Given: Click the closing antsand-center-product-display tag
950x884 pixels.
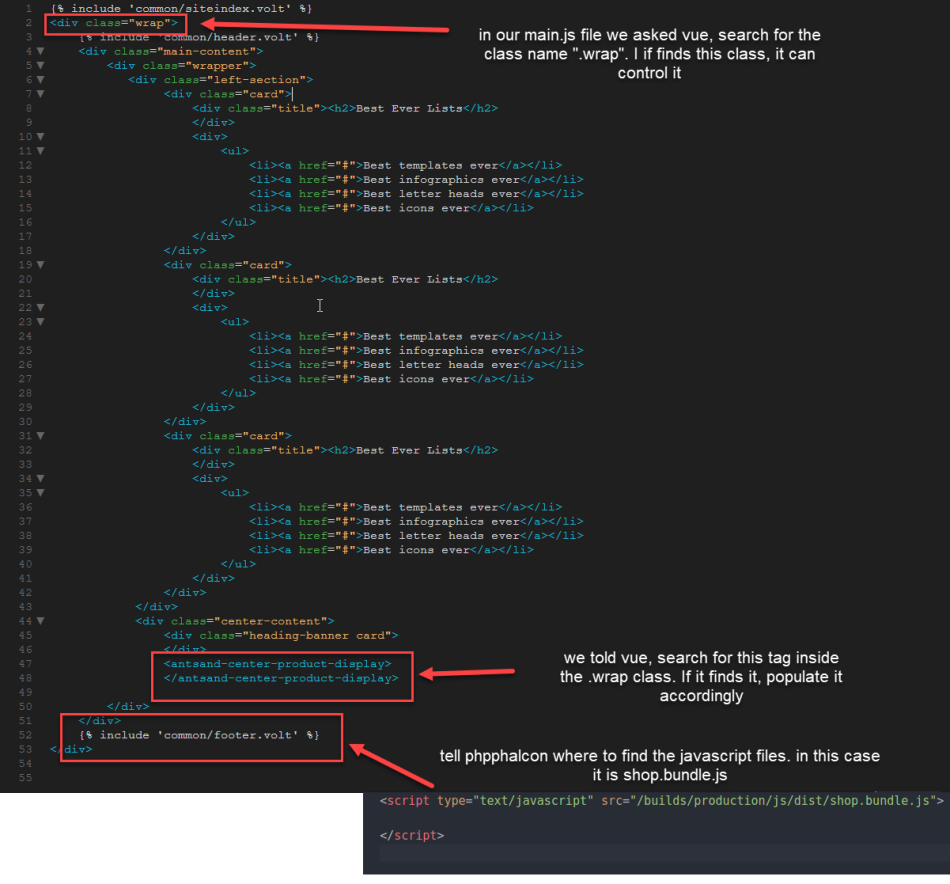Looking at the screenshot, I should pos(281,678).
